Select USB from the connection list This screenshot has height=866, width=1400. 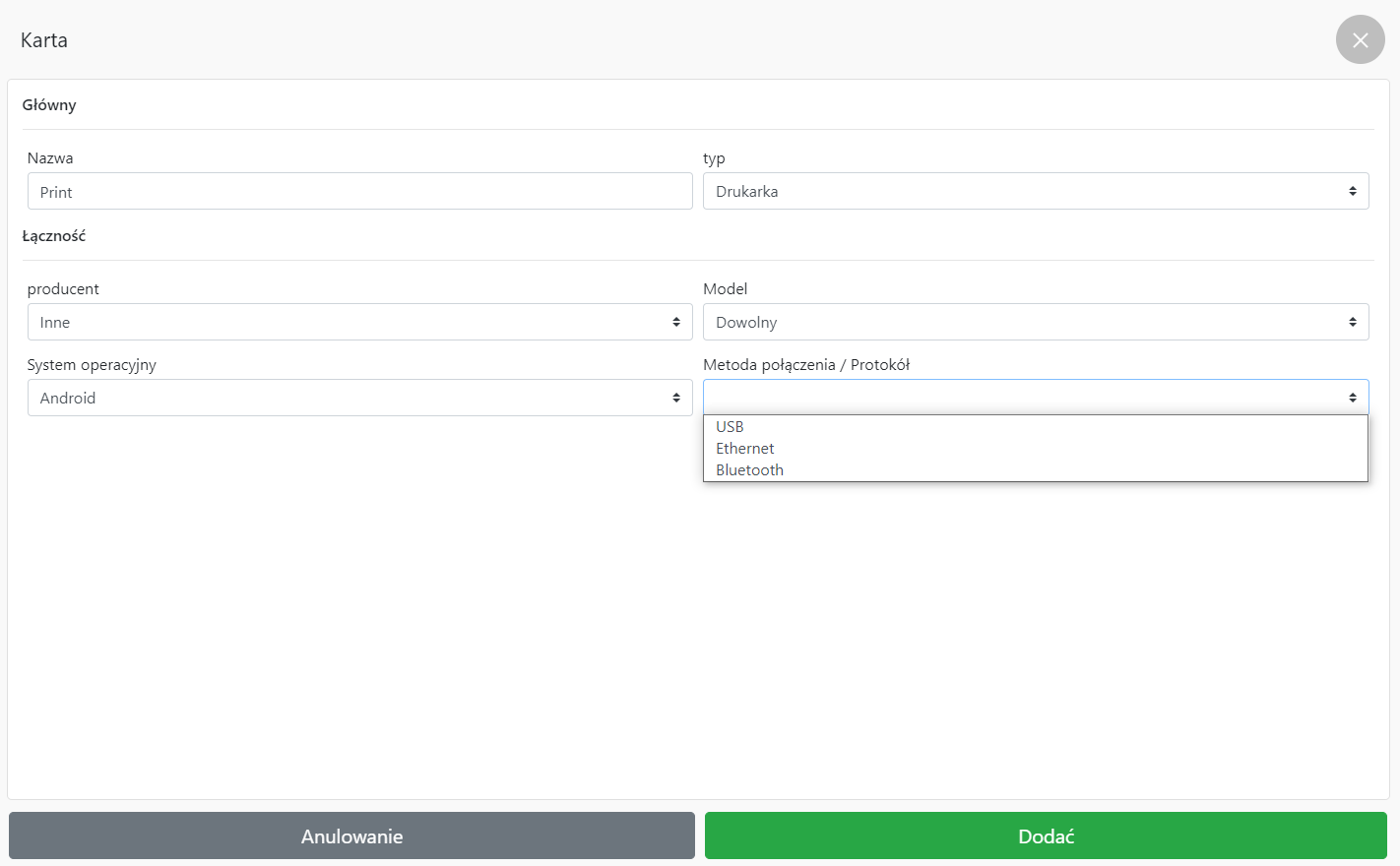click(730, 427)
